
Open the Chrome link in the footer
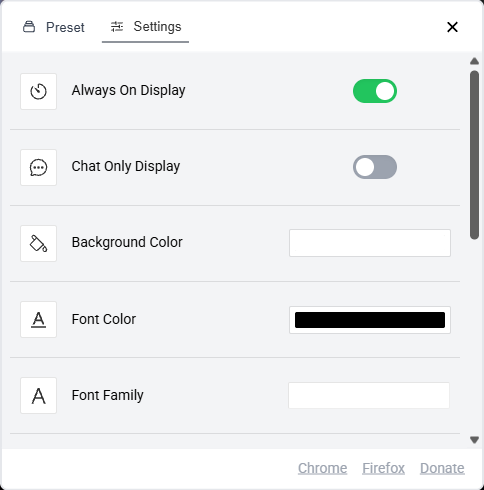pos(322,468)
